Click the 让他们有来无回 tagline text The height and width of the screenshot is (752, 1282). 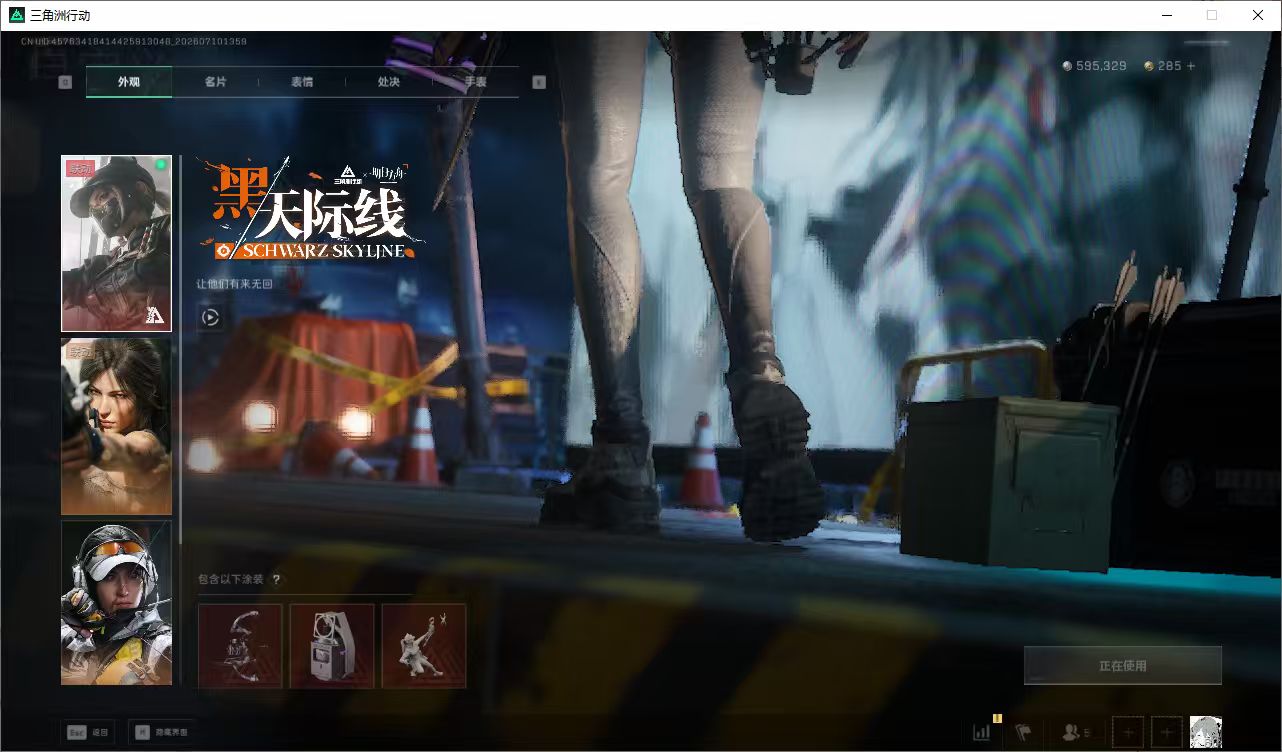234,284
